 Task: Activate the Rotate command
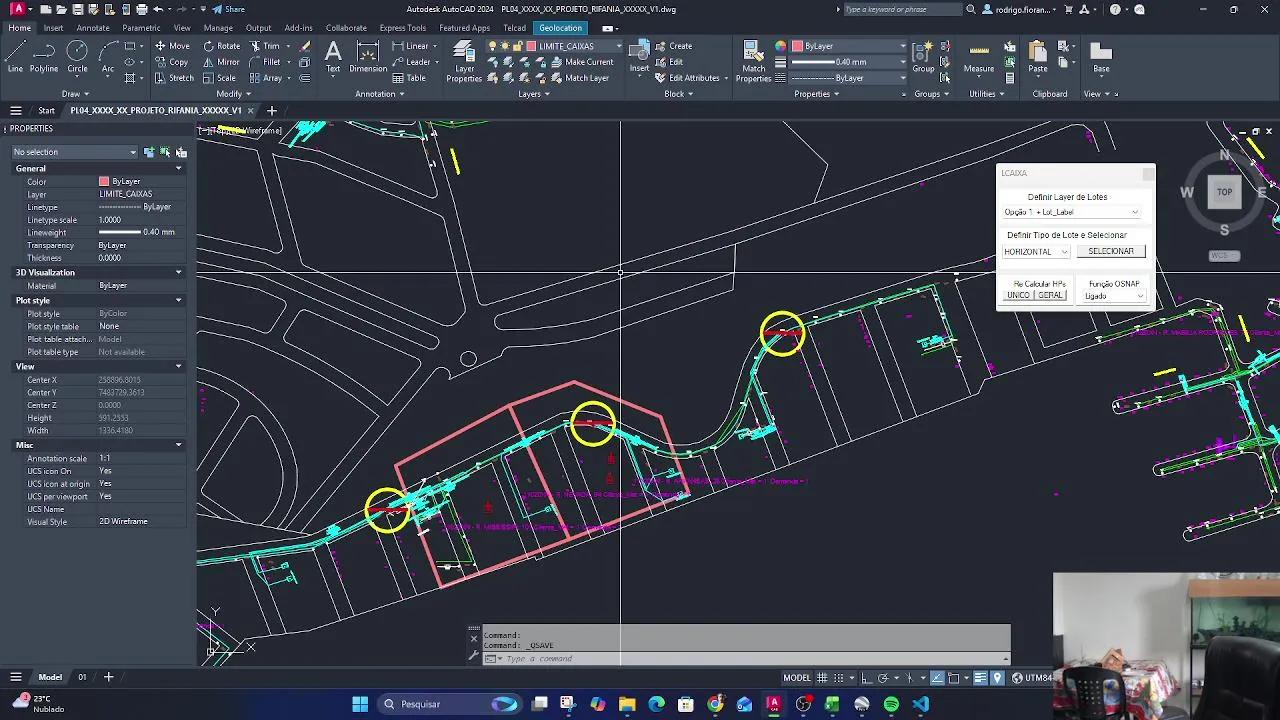point(221,46)
